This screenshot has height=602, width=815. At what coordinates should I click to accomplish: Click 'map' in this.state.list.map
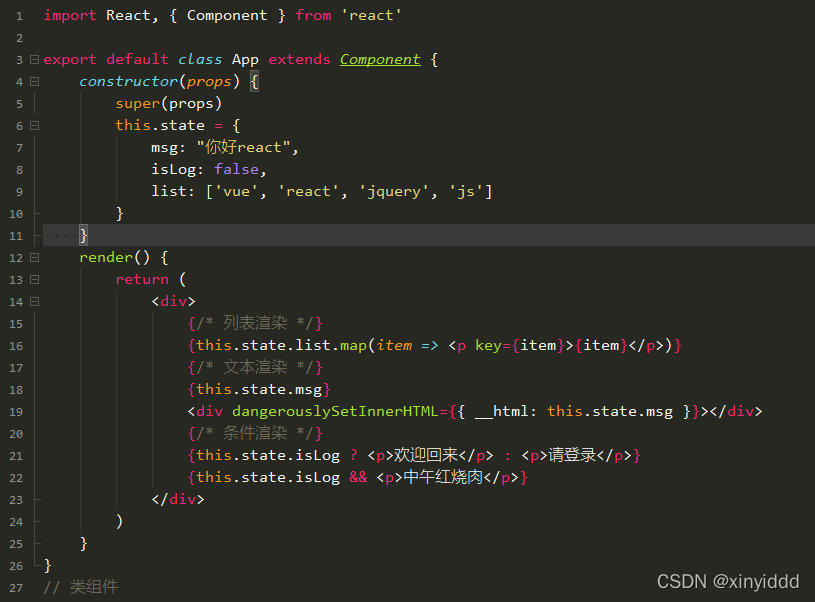353,345
